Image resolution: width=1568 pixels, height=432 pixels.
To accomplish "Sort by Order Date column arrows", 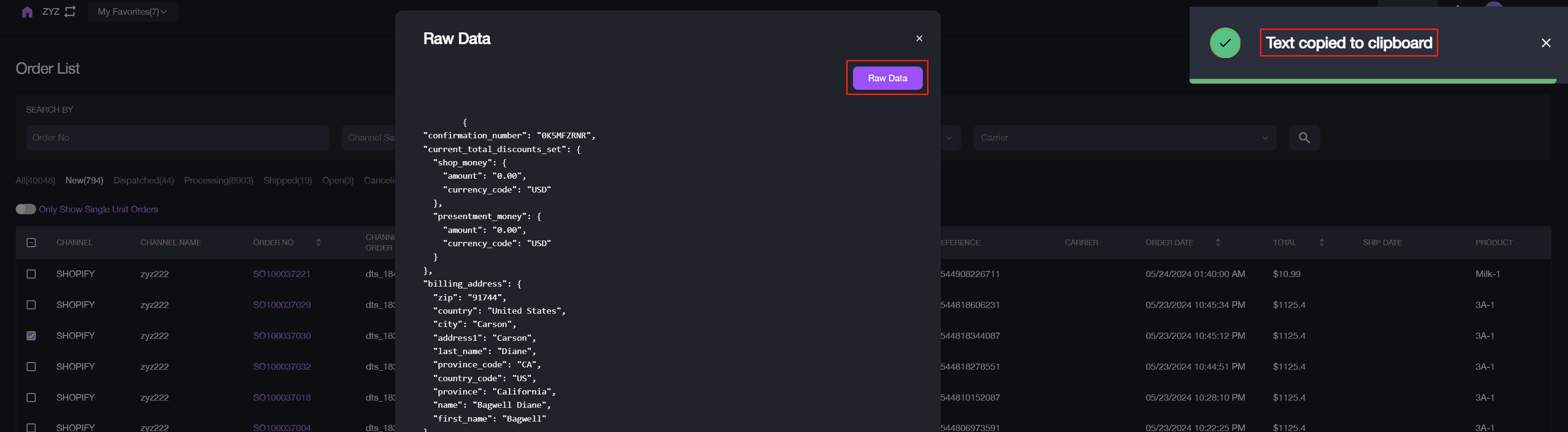I will [1218, 243].
